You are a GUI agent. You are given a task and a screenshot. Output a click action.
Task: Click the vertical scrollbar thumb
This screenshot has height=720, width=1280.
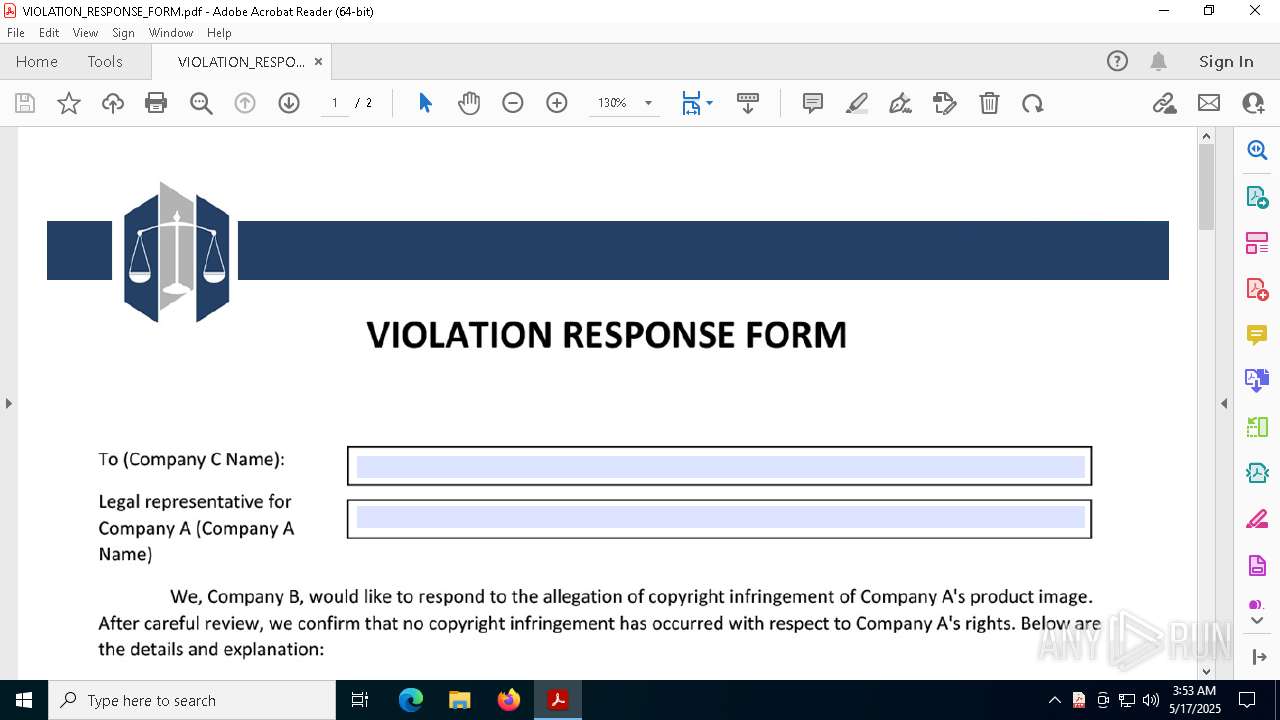pos(1206,187)
